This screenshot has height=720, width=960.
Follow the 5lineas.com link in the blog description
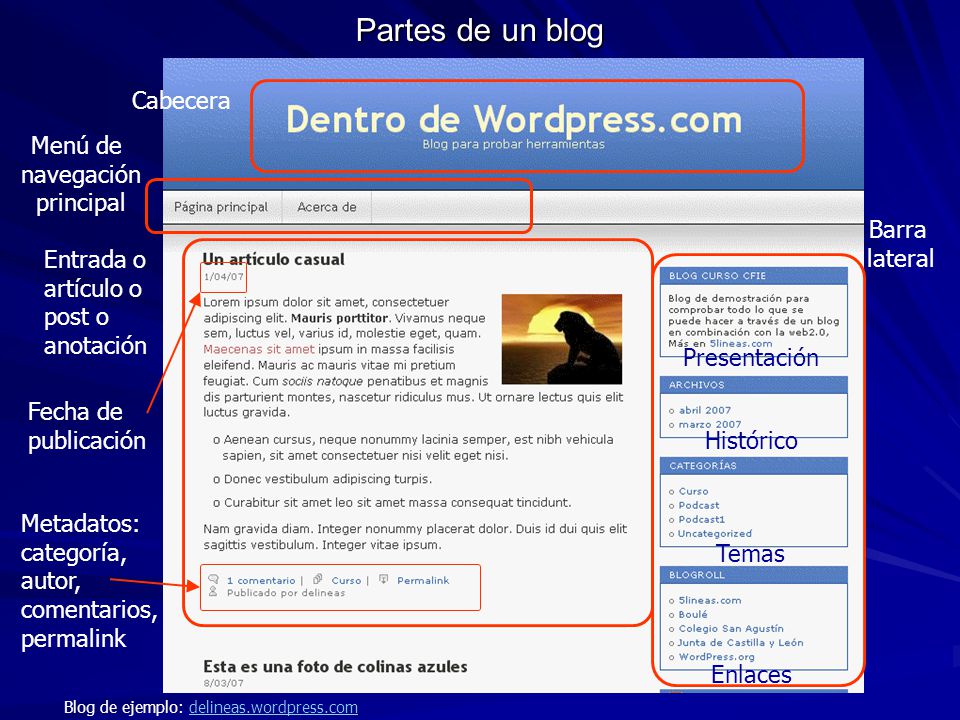pyautogui.click(x=741, y=344)
